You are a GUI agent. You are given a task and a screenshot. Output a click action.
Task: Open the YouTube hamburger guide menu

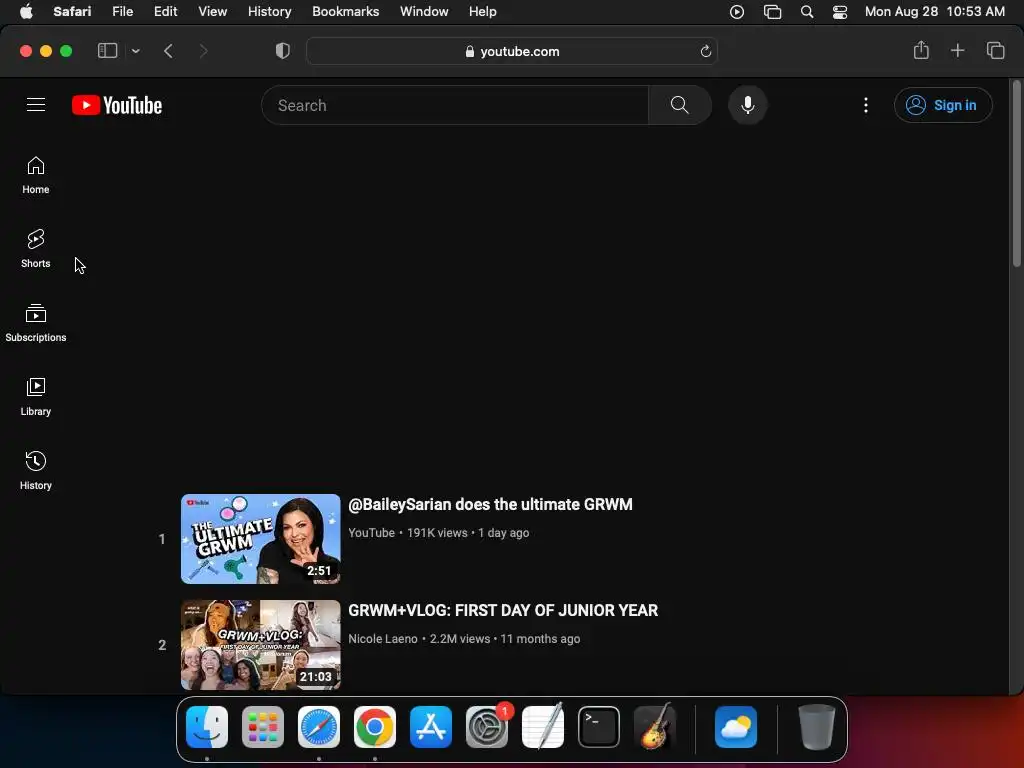[36, 105]
